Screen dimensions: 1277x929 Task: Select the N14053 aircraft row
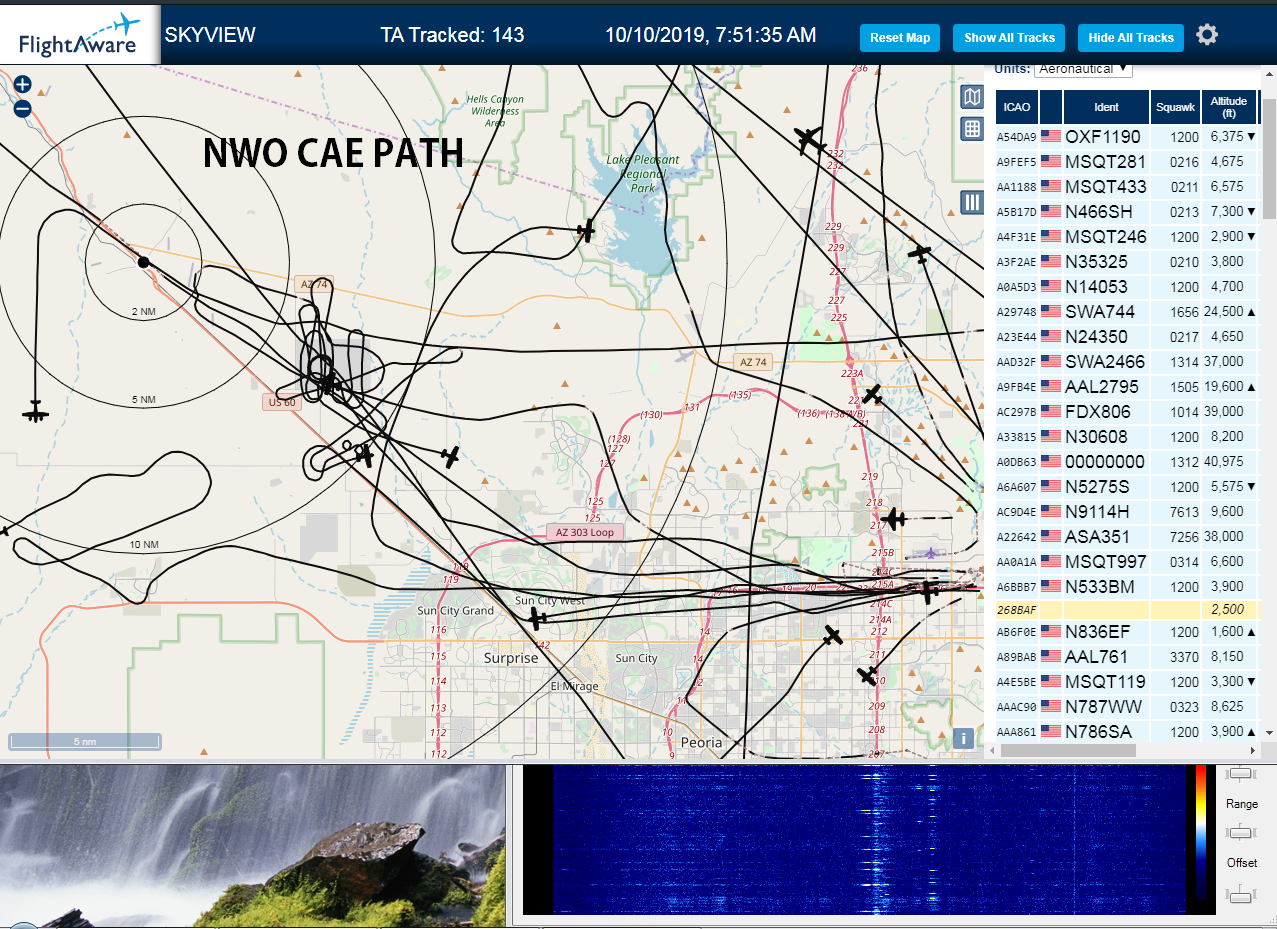[x=1127, y=286]
